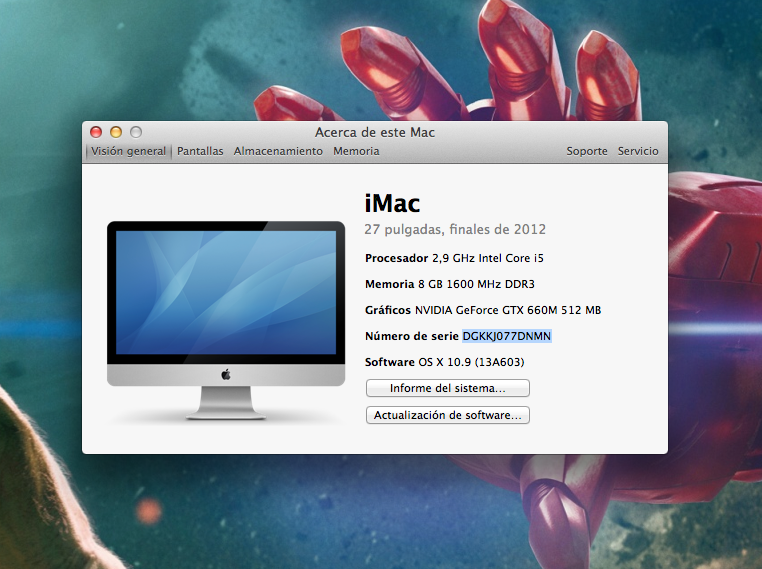
Task: Click the Memoria 8 GB 1600 MHz DDR3 line
Action: click(x=450, y=284)
